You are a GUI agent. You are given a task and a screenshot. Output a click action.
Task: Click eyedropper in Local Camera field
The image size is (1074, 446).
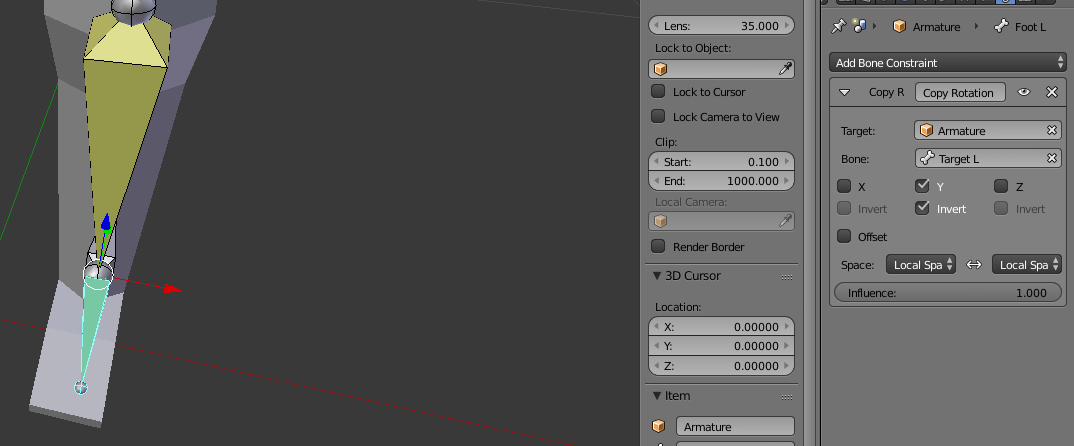point(786,221)
